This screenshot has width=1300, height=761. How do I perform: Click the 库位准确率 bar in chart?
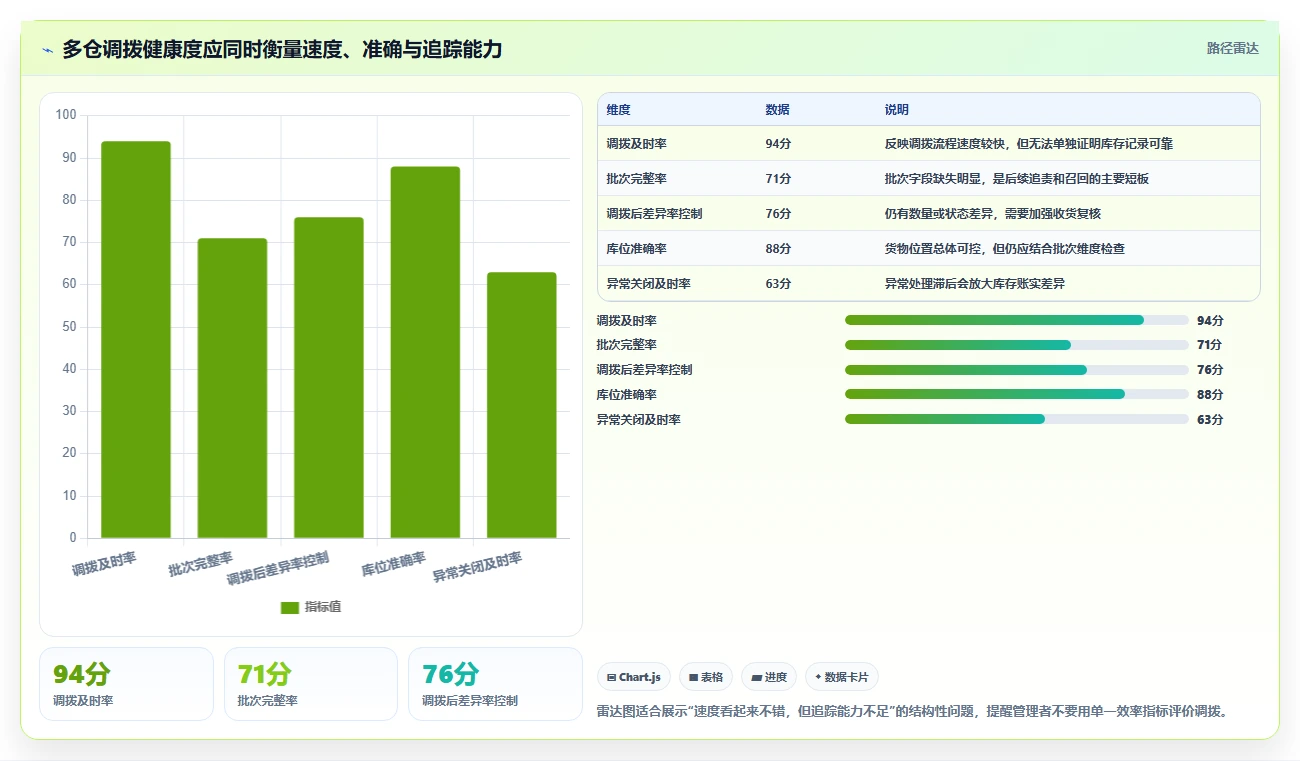click(425, 352)
